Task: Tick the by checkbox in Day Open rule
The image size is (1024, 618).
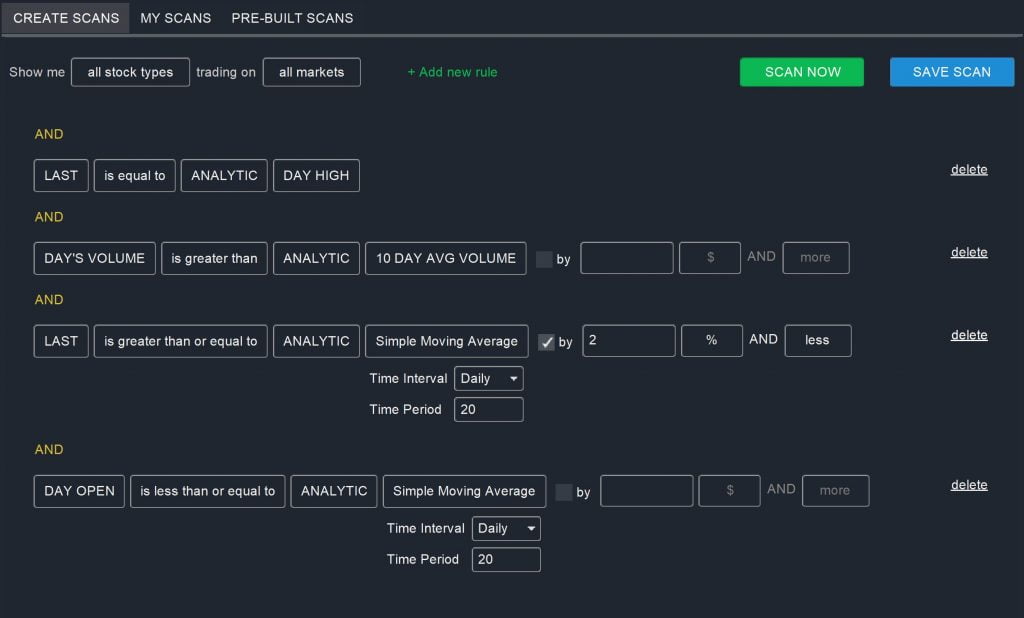Action: (564, 492)
